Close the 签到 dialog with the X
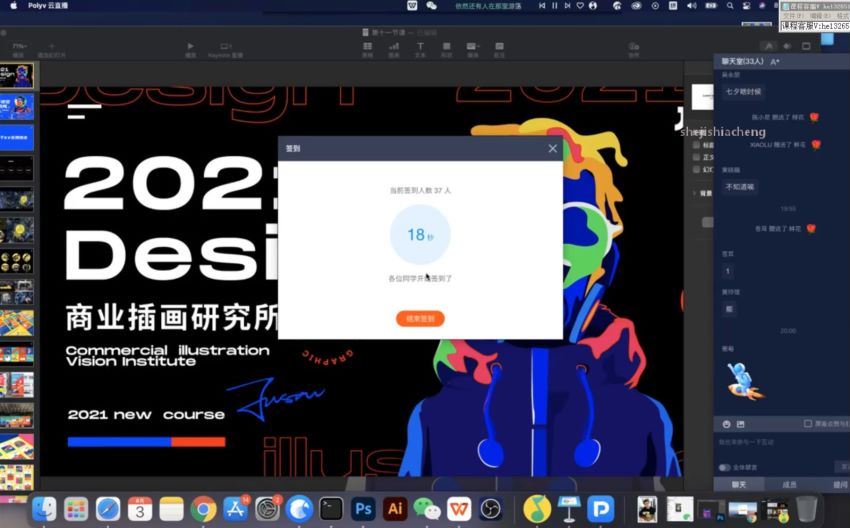This screenshot has height=528, width=850. coord(552,149)
